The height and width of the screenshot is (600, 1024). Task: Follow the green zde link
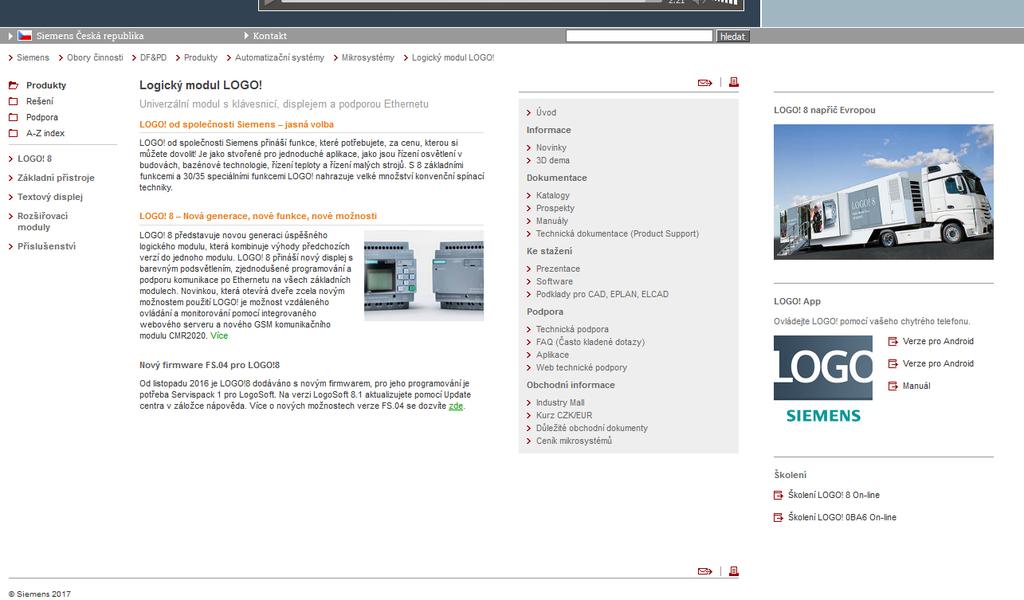tap(456, 405)
